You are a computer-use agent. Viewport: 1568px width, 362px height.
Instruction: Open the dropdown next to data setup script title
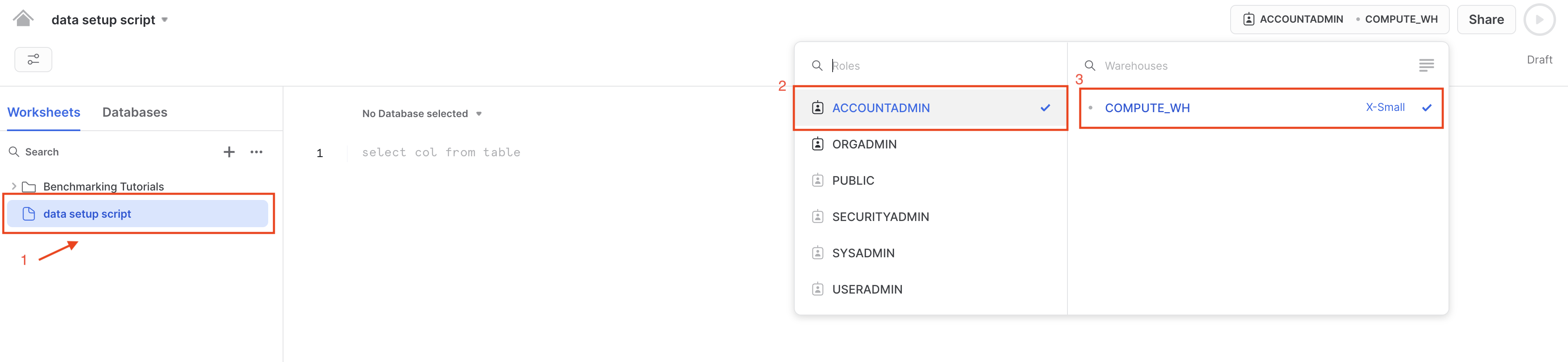(164, 19)
